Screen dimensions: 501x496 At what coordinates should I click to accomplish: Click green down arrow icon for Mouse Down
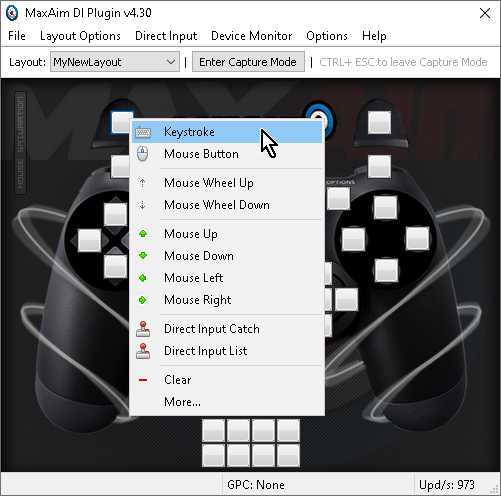click(143, 256)
